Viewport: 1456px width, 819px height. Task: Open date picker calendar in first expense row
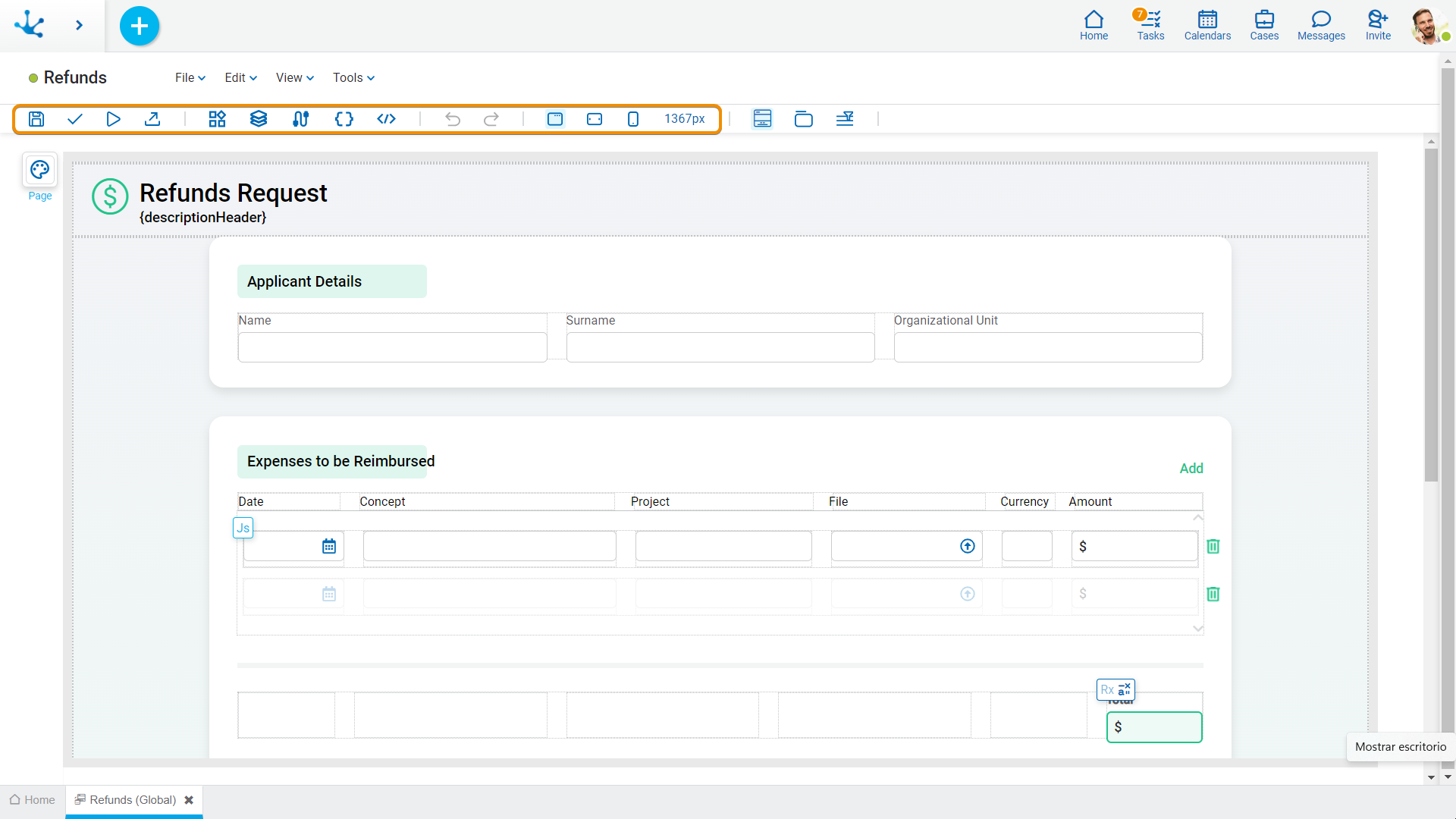[x=329, y=547]
